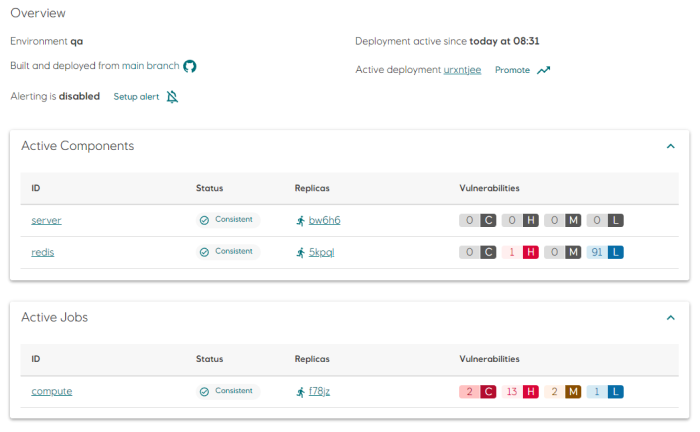Open the compute job link
The height and width of the screenshot is (432, 700).
click(x=52, y=391)
